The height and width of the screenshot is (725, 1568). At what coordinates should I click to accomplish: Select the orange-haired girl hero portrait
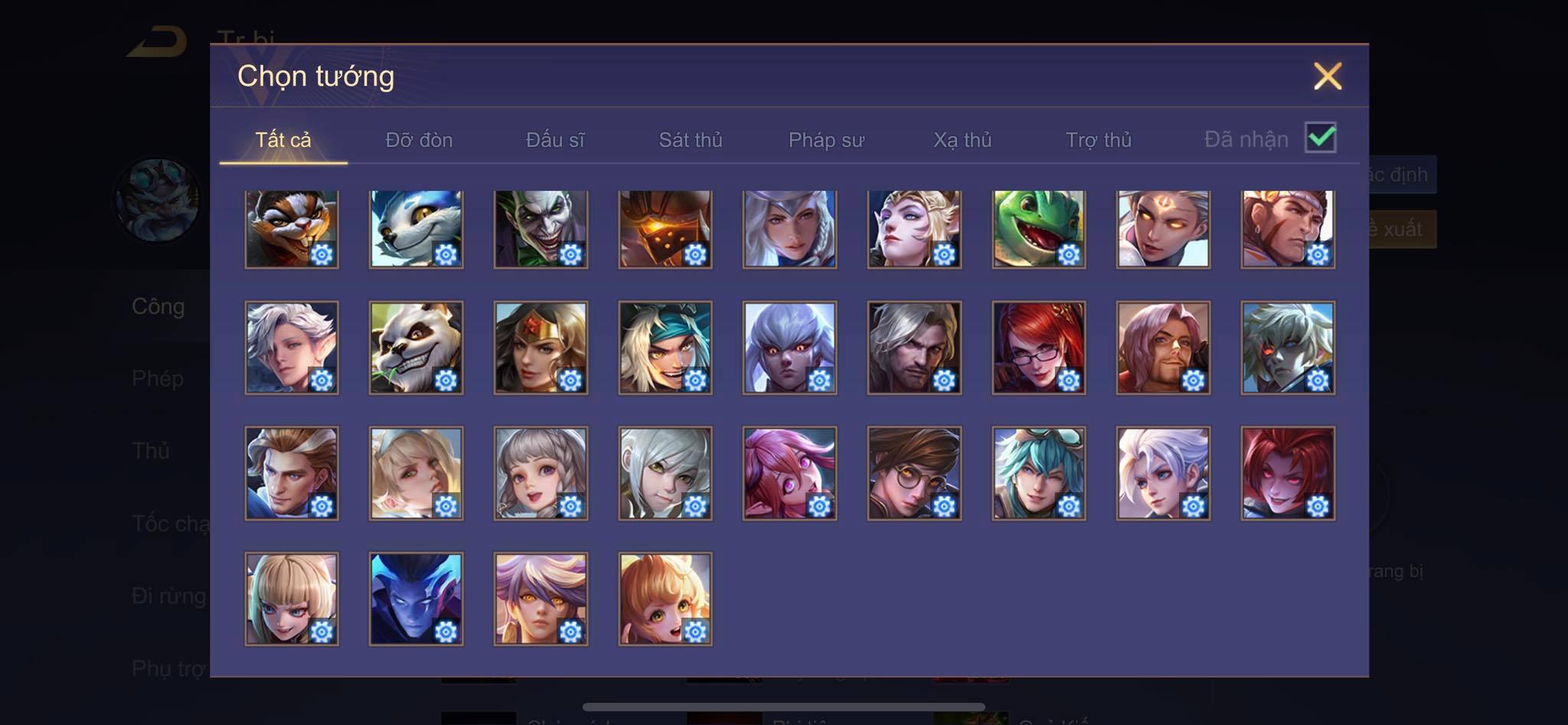[x=665, y=599]
